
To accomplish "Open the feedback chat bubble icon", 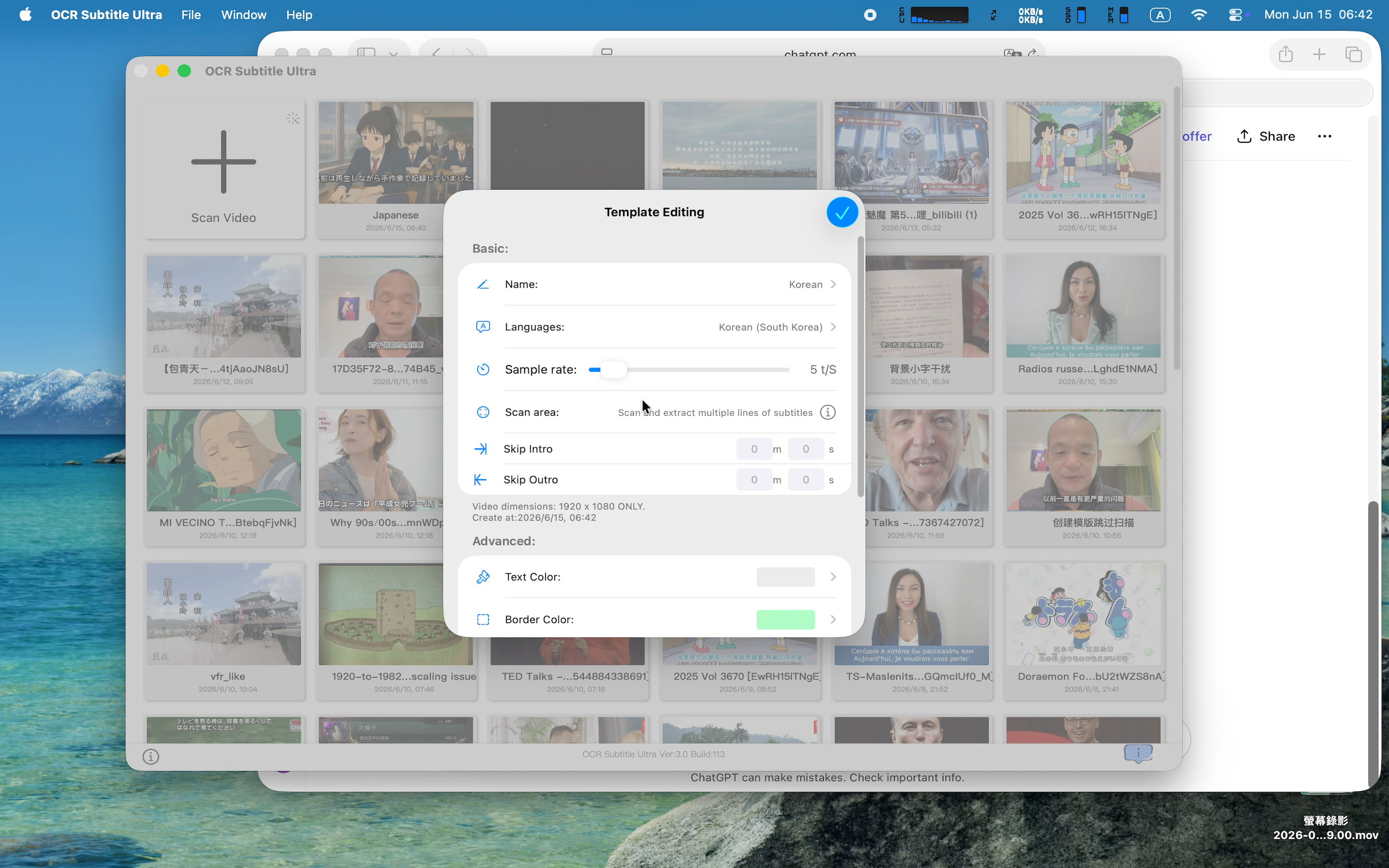I will tap(1138, 753).
